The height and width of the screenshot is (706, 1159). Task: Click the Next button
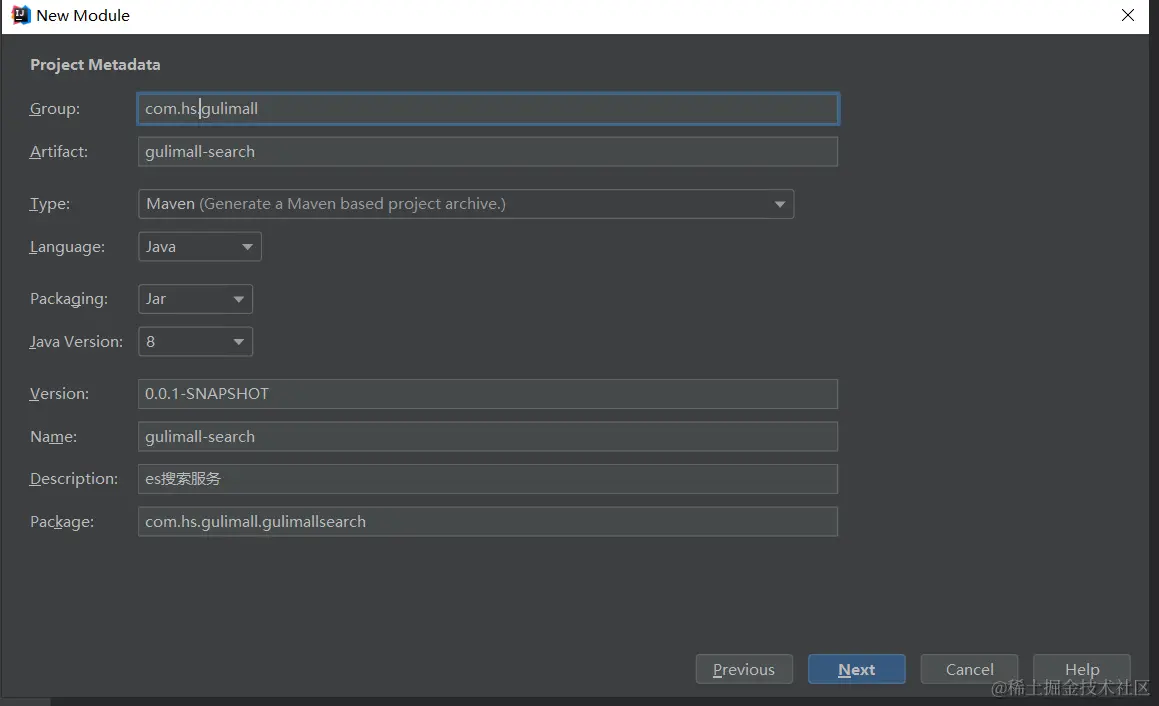point(857,670)
